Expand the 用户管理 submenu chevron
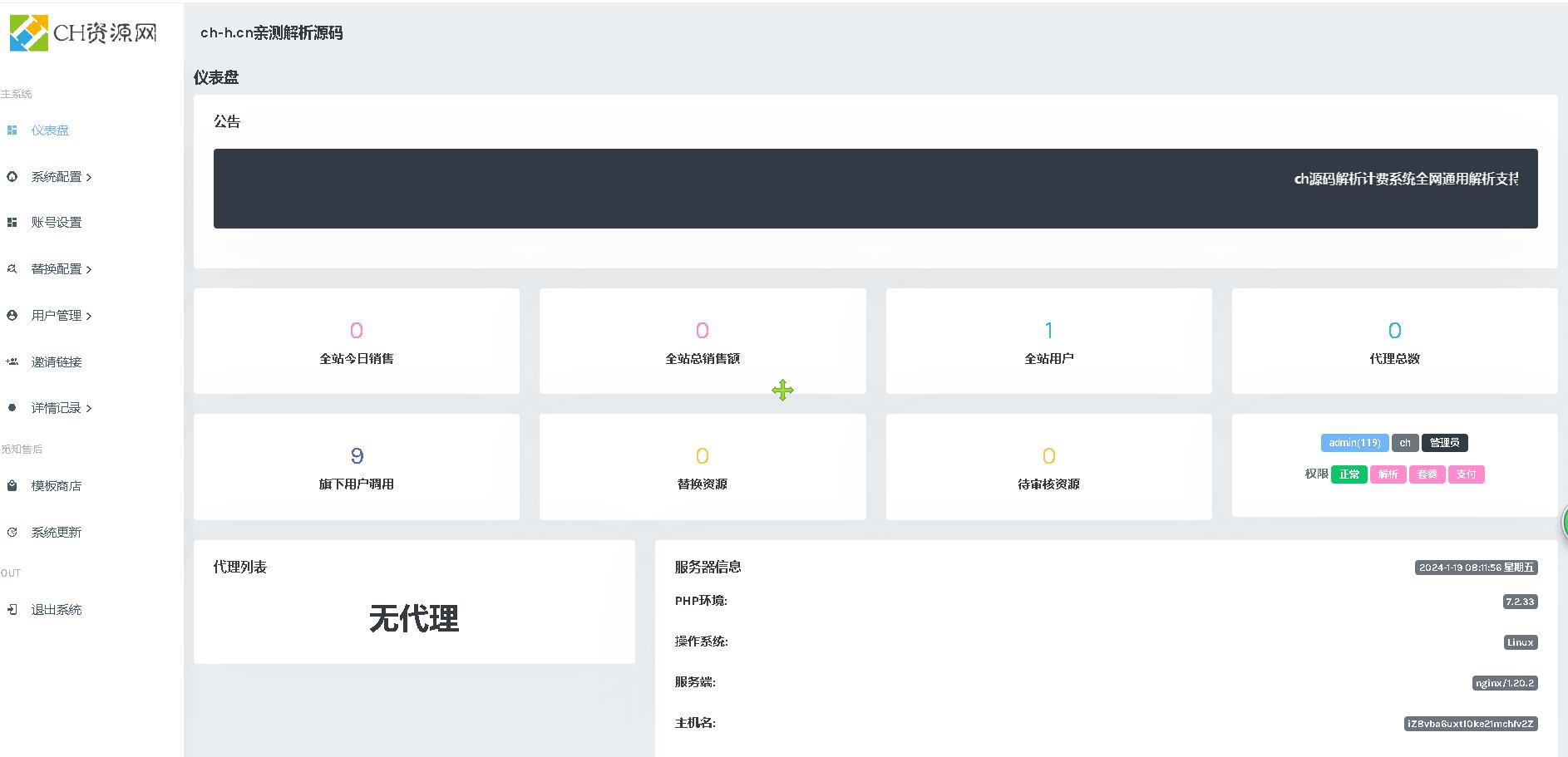1568x757 pixels. coord(89,316)
